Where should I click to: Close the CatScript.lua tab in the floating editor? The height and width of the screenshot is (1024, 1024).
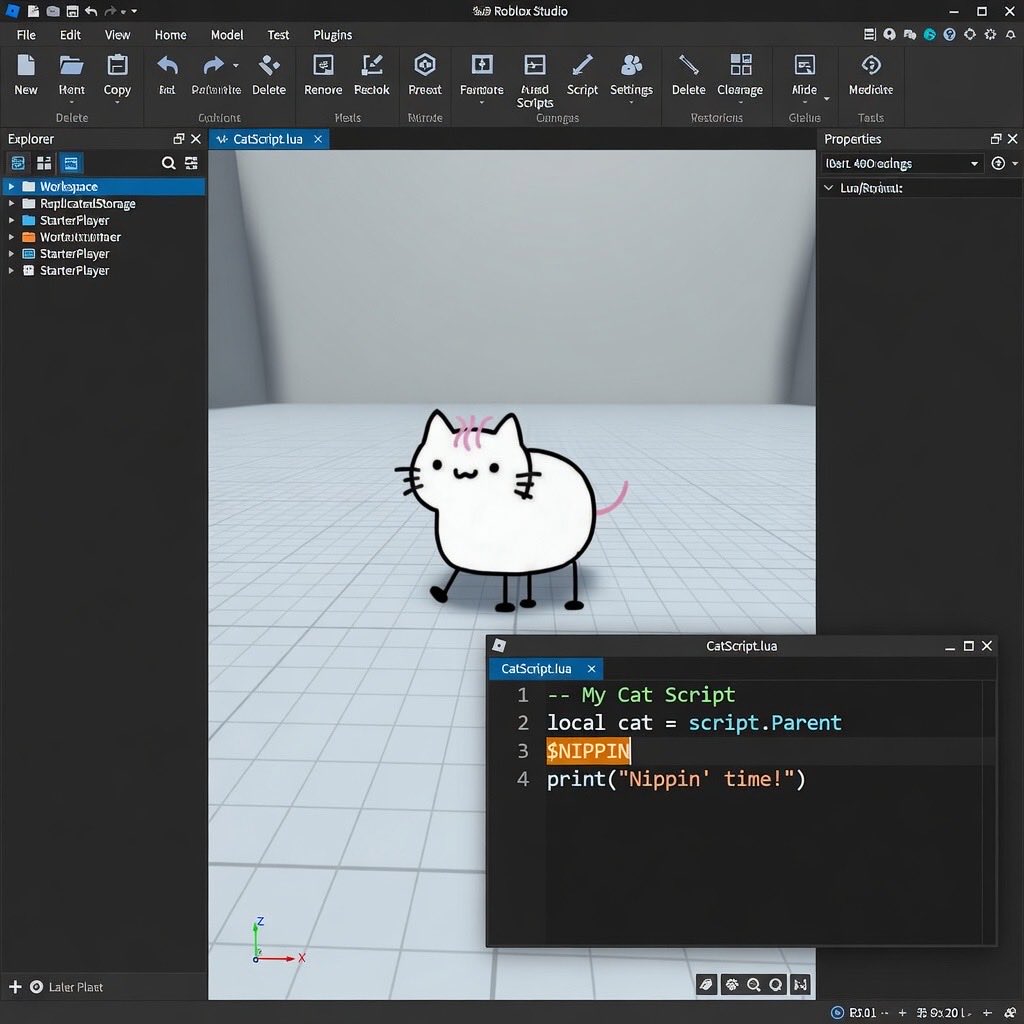point(592,669)
